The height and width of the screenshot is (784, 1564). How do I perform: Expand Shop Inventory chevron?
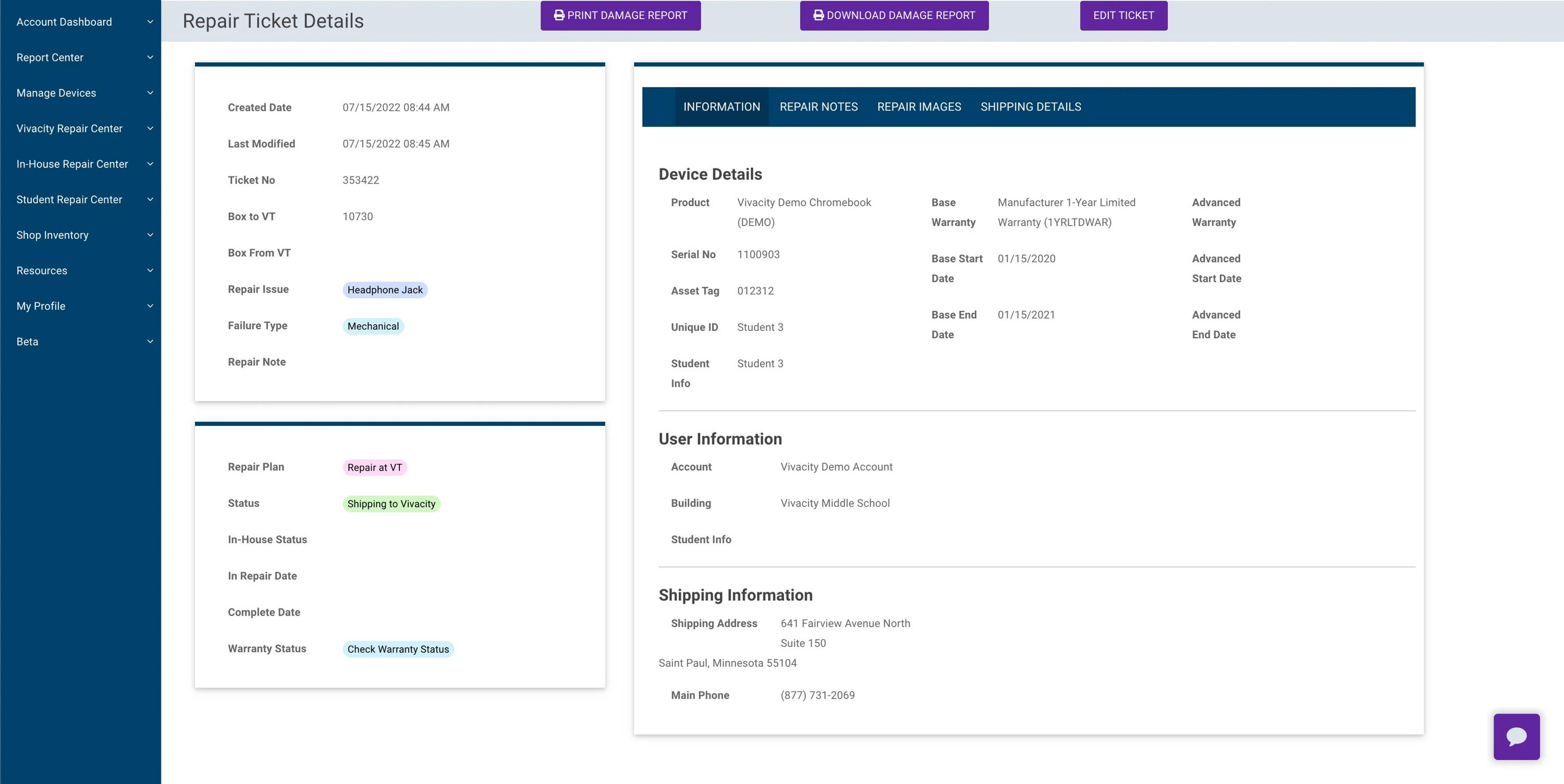[x=150, y=235]
